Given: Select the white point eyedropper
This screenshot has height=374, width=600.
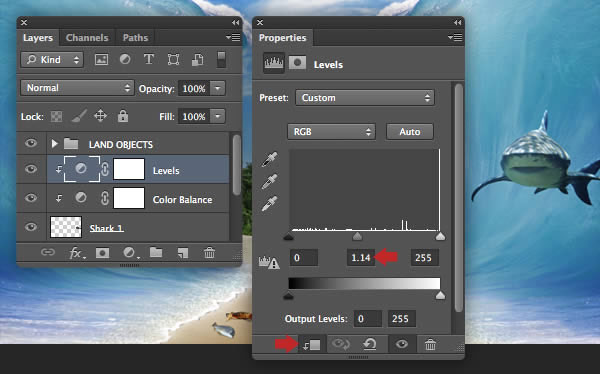Looking at the screenshot, I should (x=269, y=204).
